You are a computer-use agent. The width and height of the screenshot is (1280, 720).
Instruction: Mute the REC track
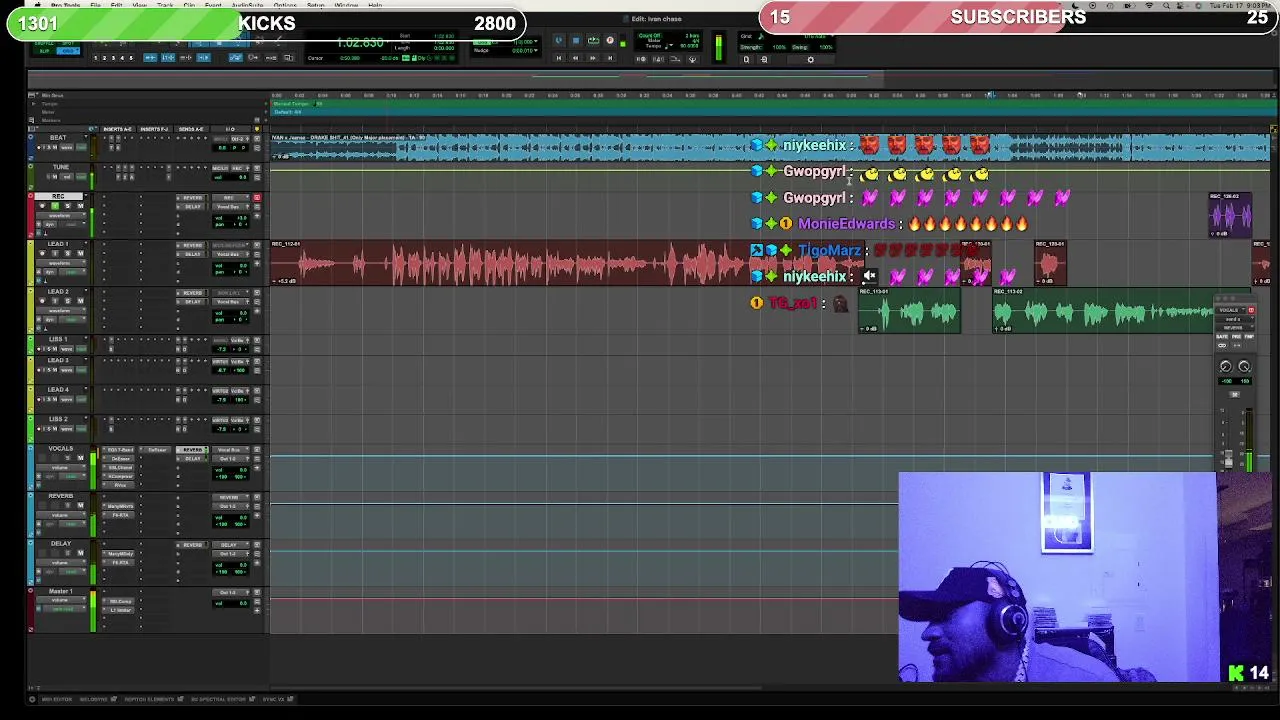pos(80,205)
